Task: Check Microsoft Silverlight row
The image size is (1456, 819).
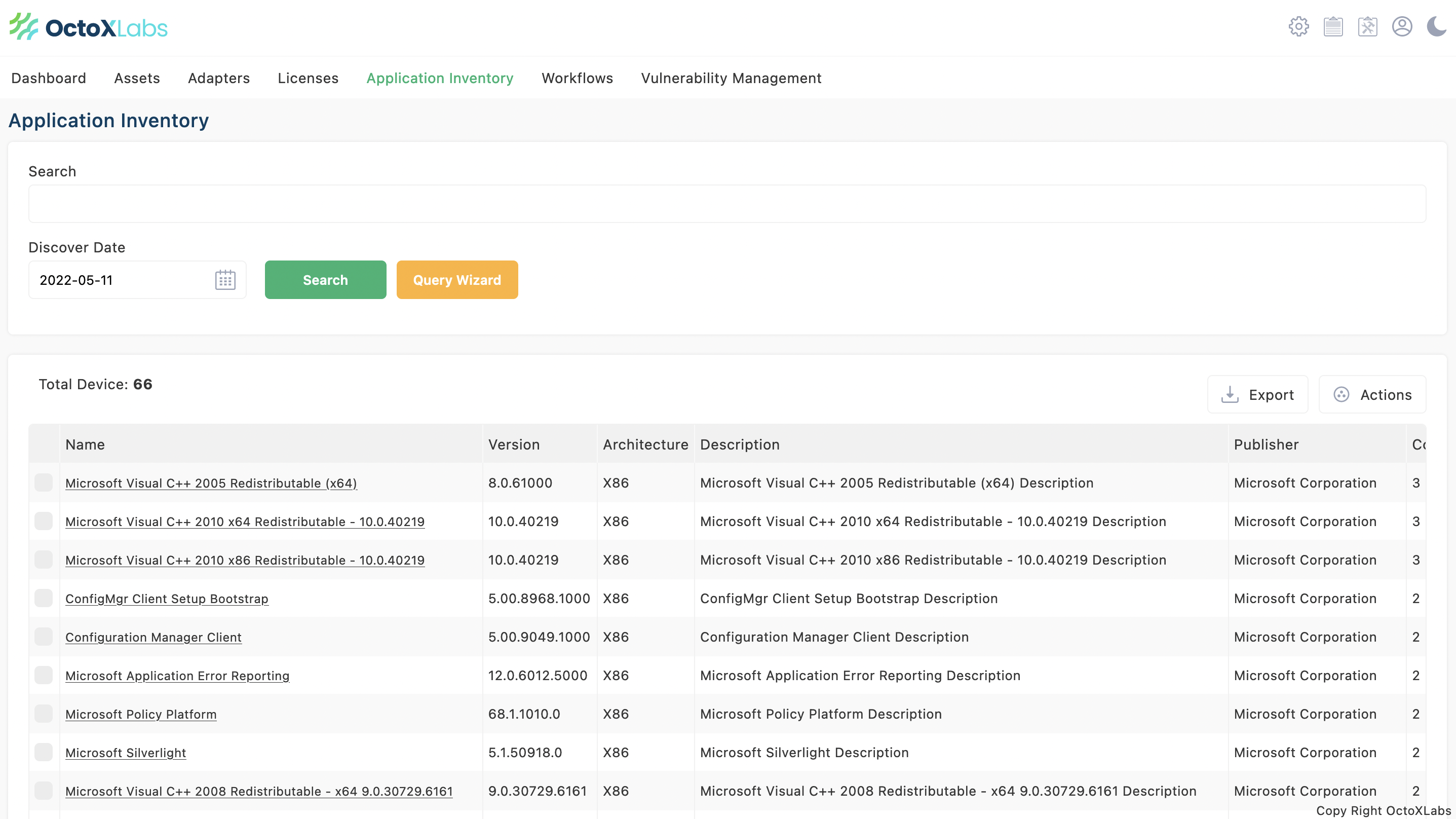Action: (x=44, y=752)
